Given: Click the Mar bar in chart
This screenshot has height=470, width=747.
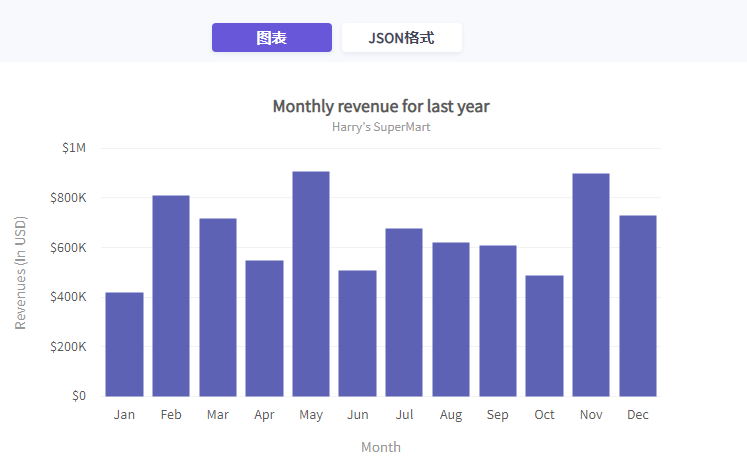Looking at the screenshot, I should click(218, 307).
